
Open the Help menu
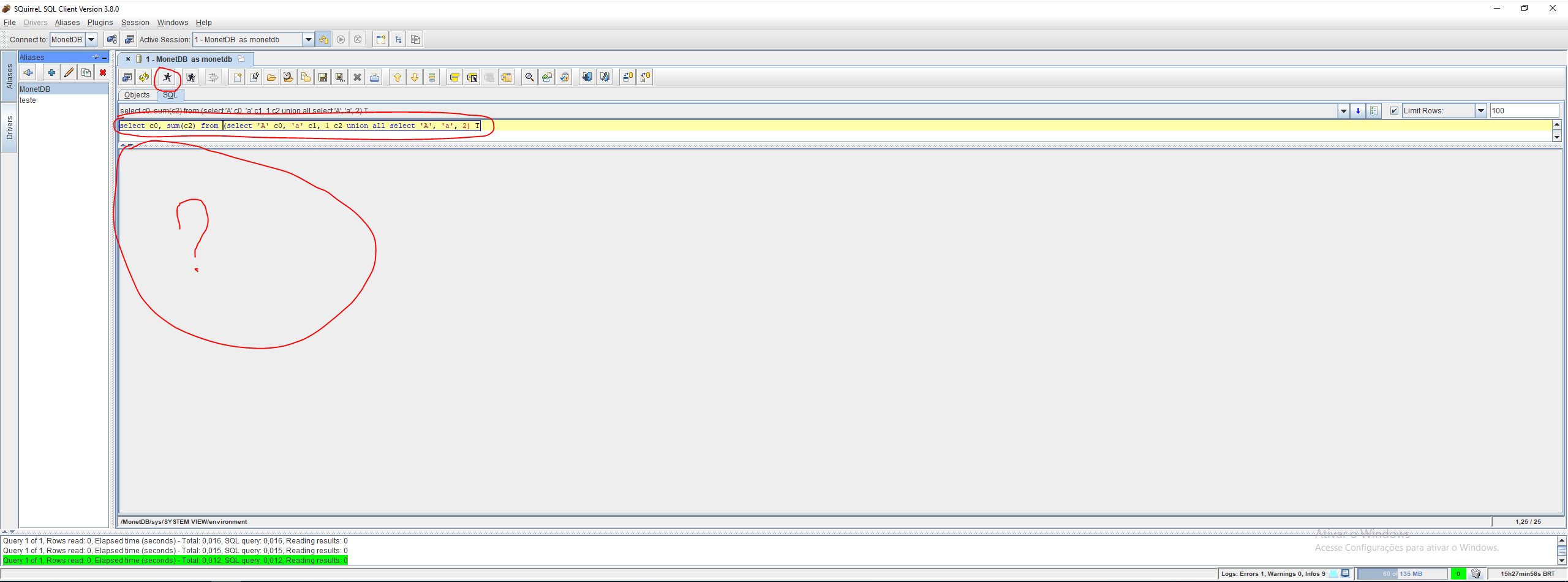point(204,23)
